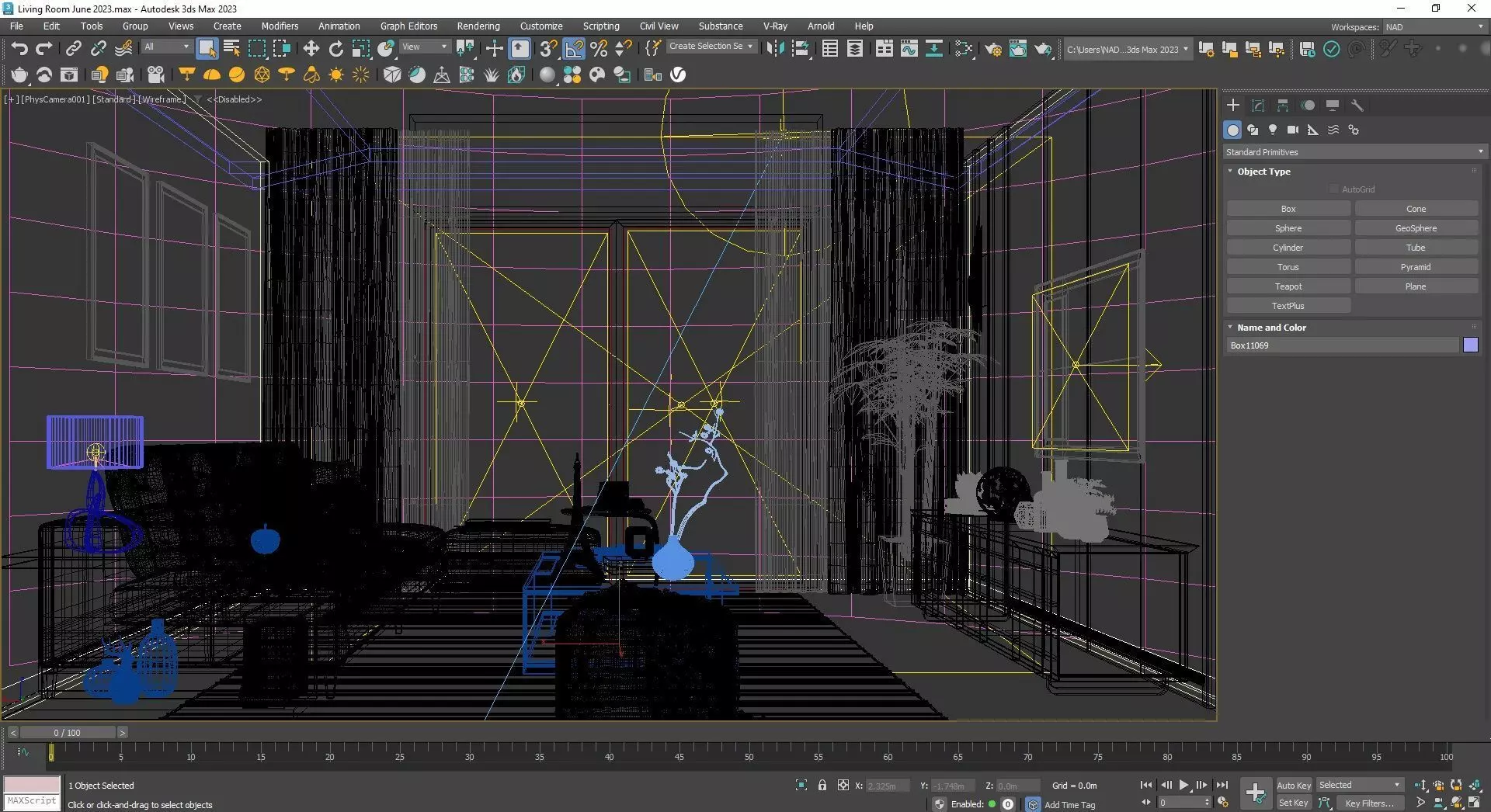Screen dimensions: 1491x812
Task: Click the large Set Keys plus-key button
Action: pos(1256,793)
